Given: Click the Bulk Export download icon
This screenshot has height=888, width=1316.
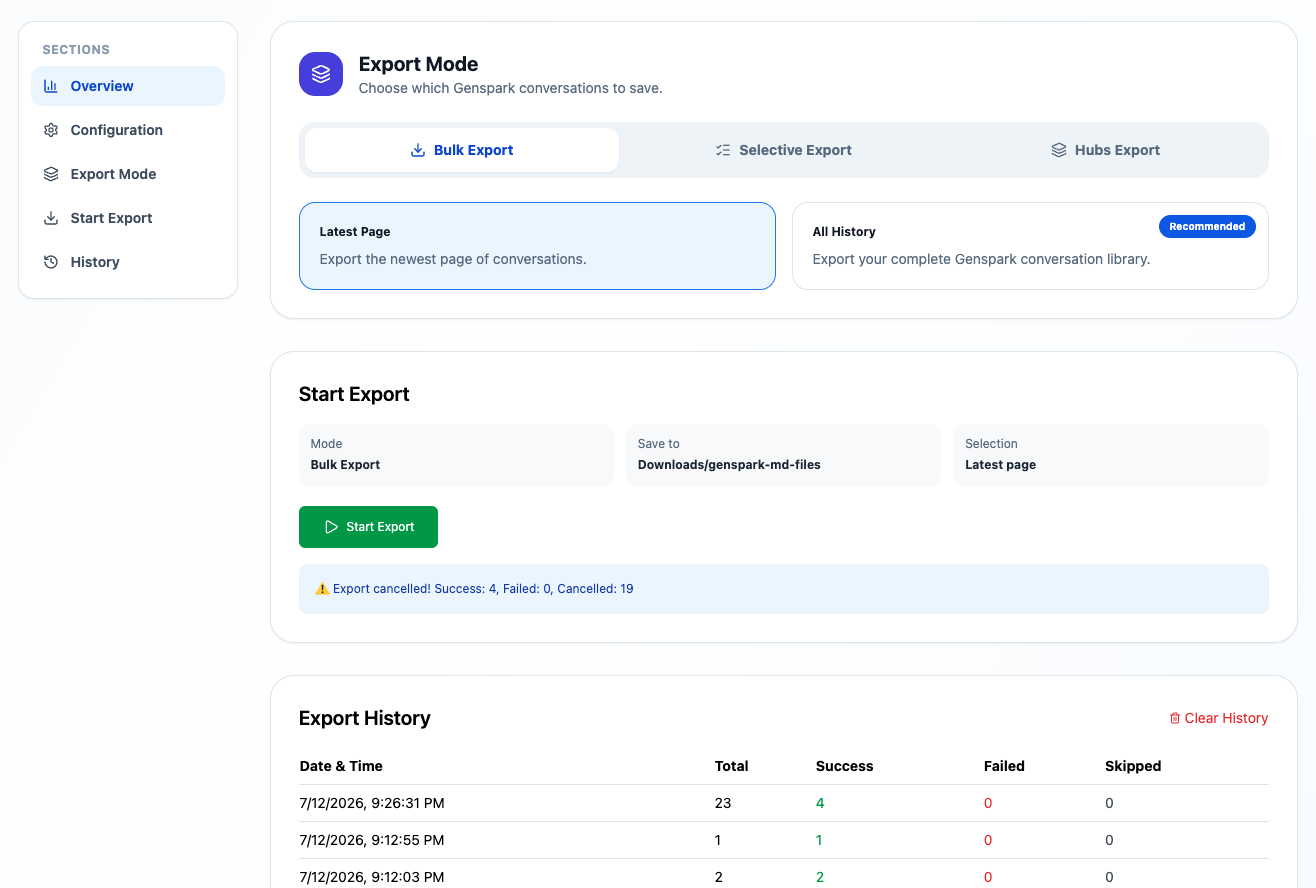Looking at the screenshot, I should click(x=418, y=150).
